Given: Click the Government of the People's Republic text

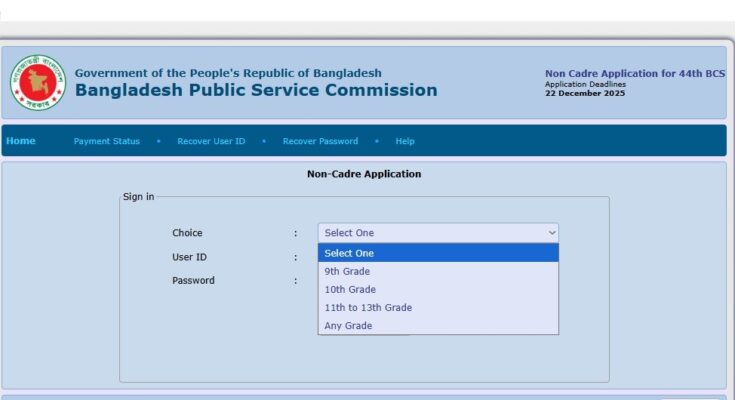Looking at the screenshot, I should 228,73.
